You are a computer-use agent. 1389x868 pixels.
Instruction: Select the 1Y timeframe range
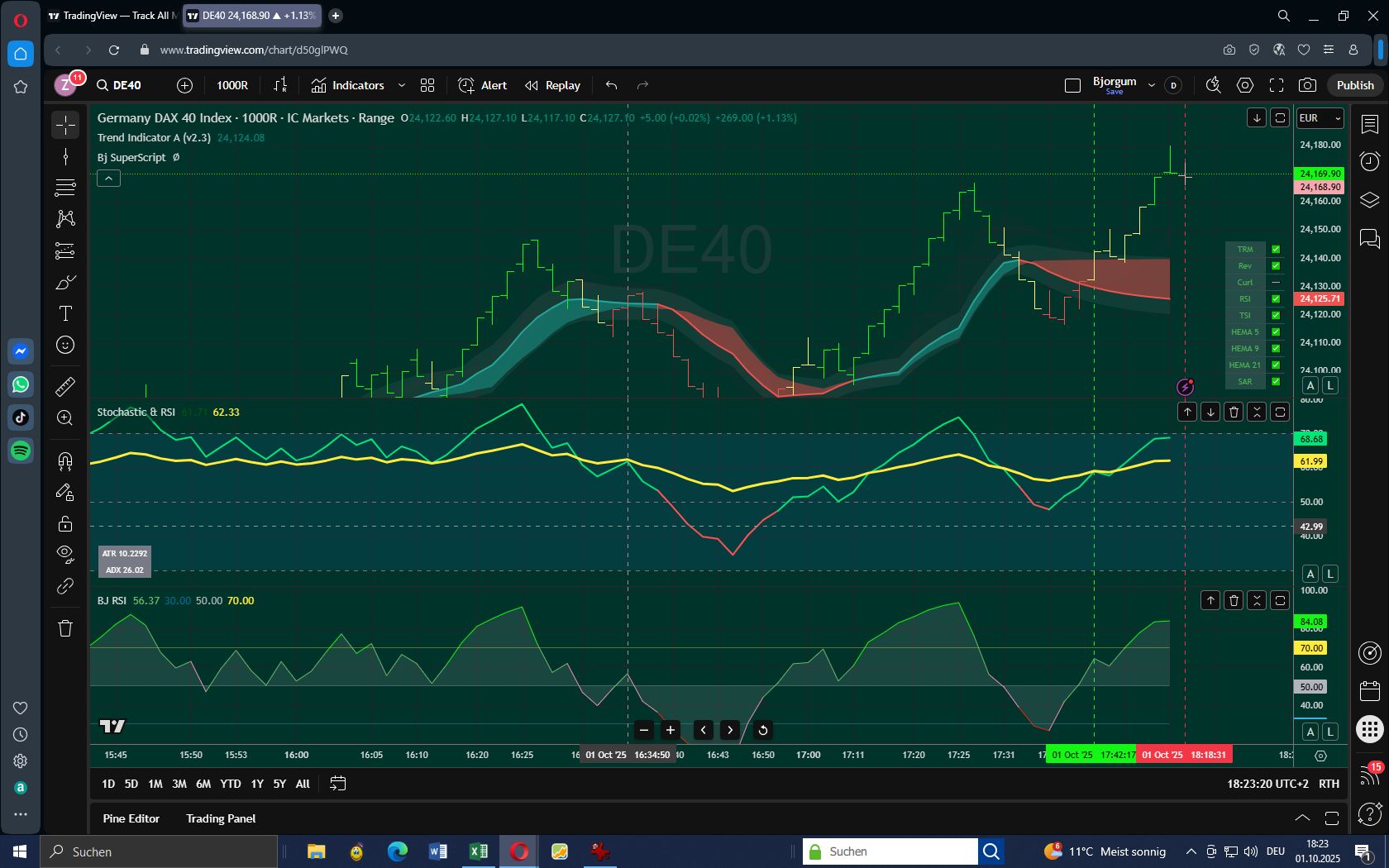pyautogui.click(x=257, y=784)
